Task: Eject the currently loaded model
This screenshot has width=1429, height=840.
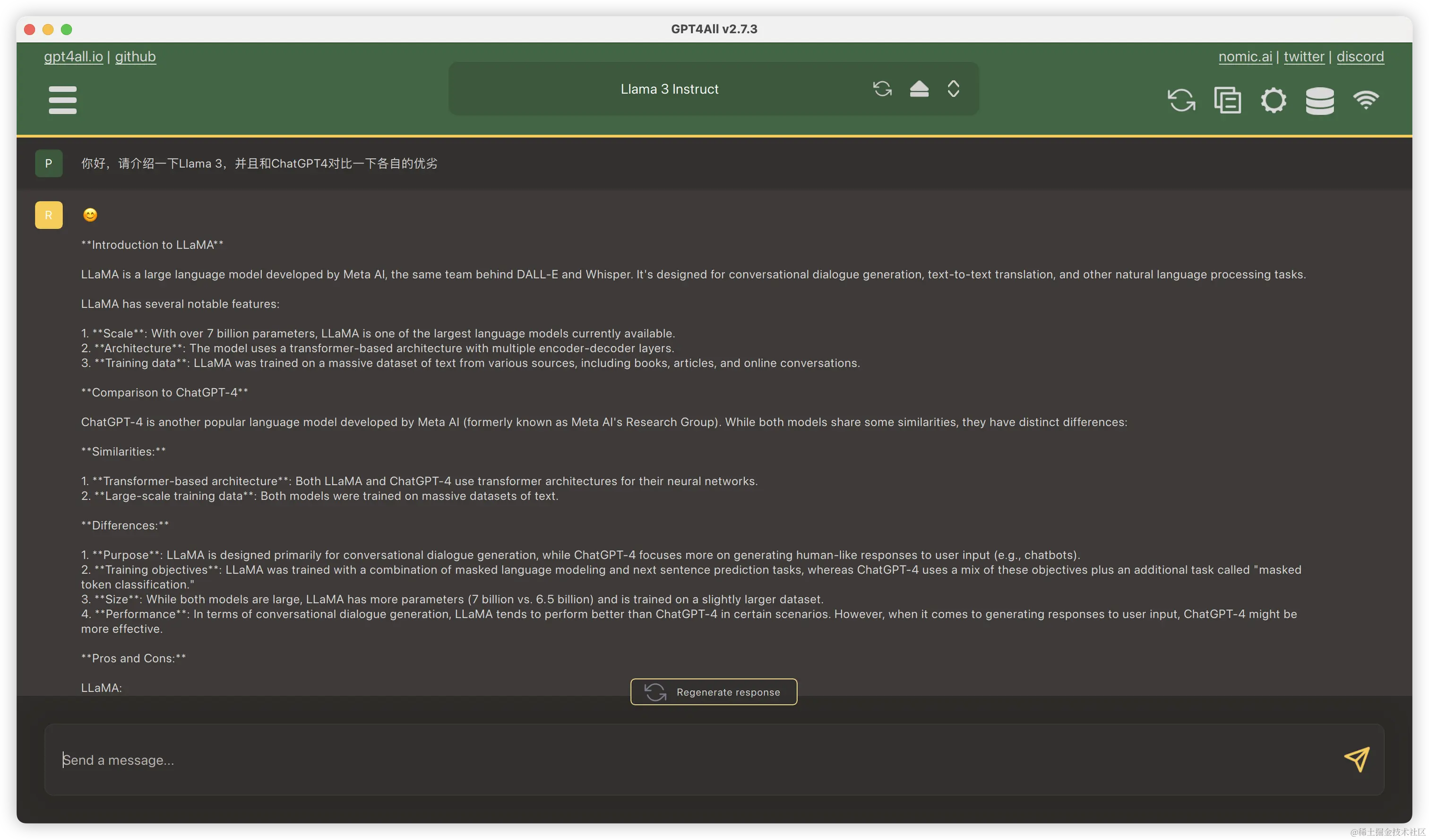Action: 919,89
